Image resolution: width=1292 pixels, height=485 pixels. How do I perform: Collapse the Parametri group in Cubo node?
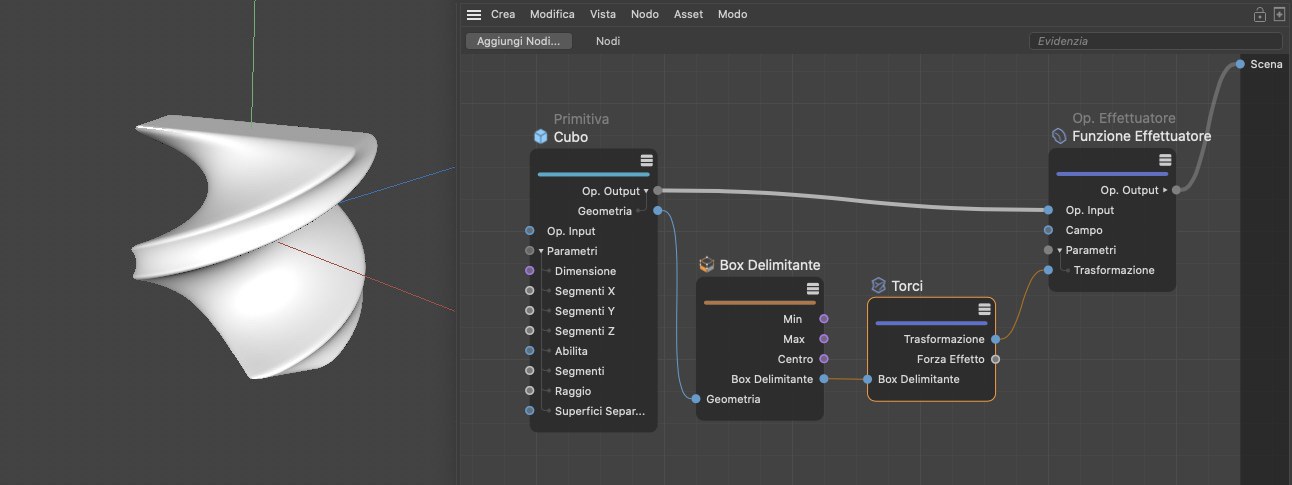click(541, 251)
